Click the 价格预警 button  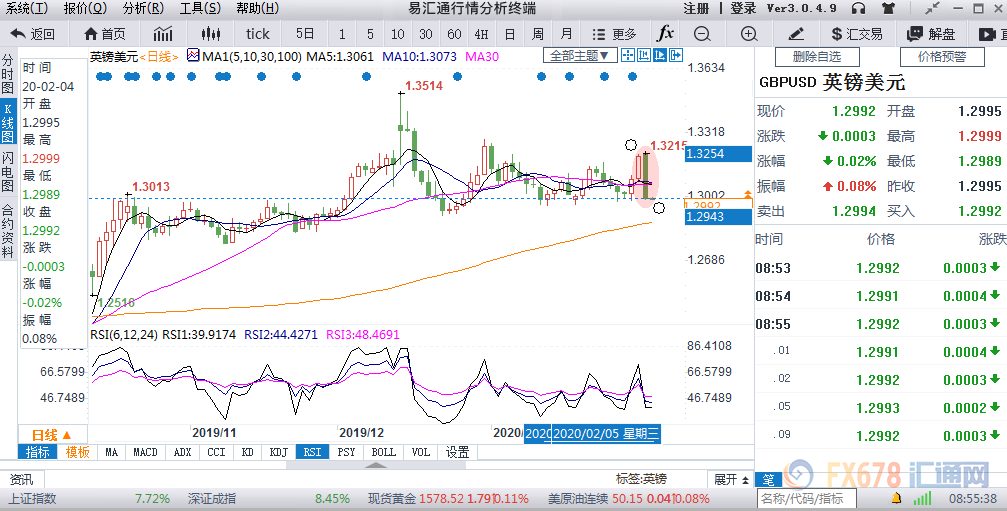(941, 56)
